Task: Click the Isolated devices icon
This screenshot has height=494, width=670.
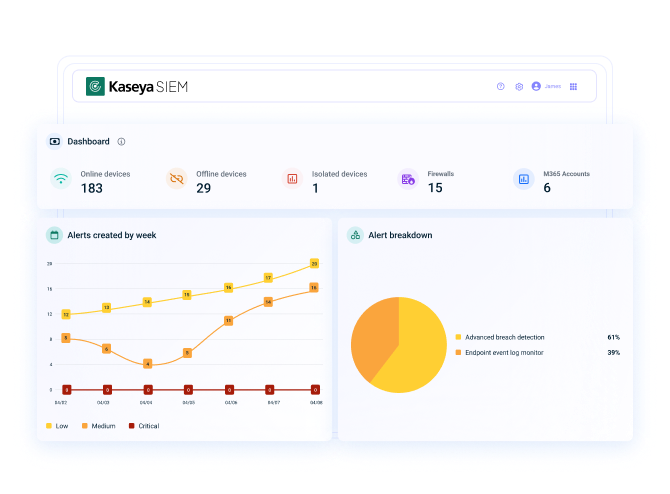Action: pos(292,179)
